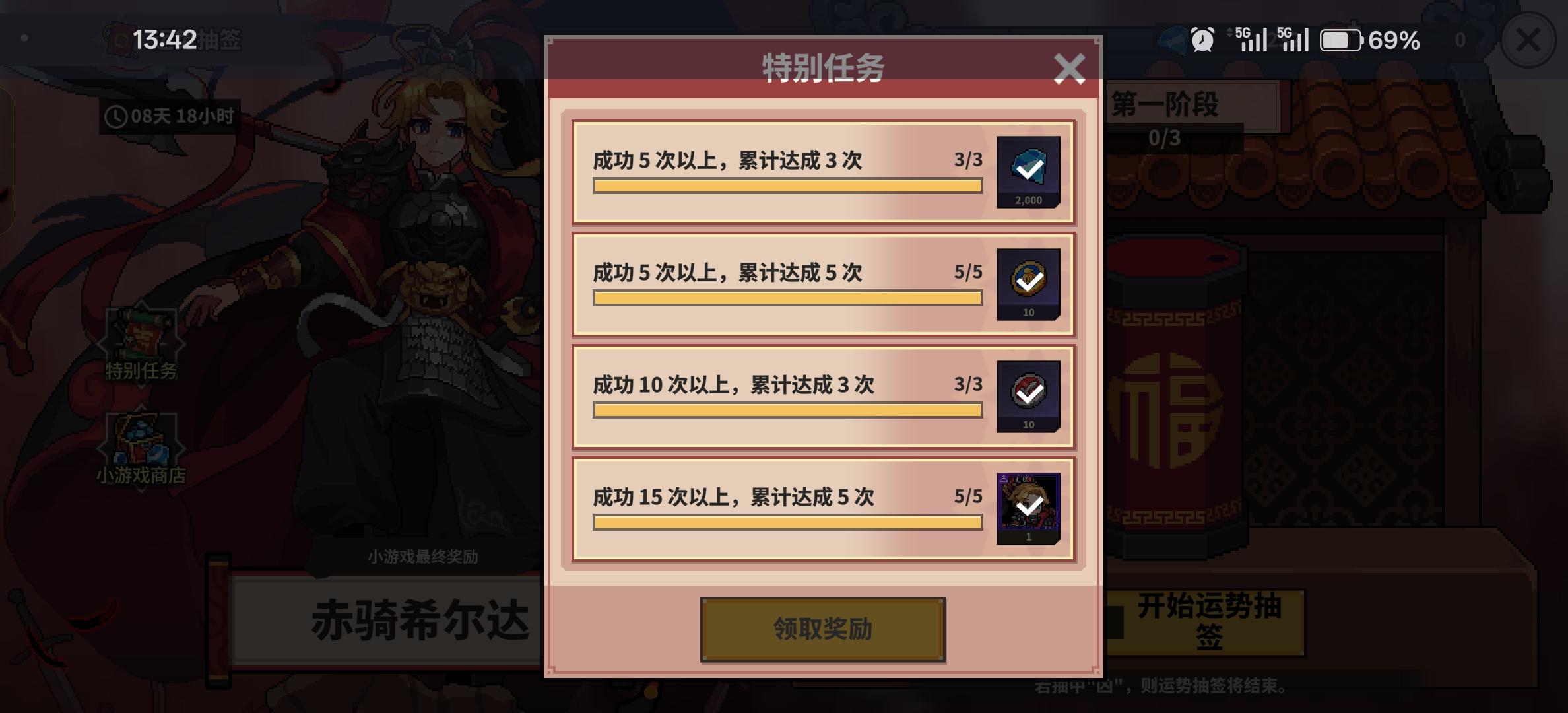Select the 成功 10 次以上，累计达成 3 次 task row
This screenshot has height=713, width=1568.
click(823, 396)
